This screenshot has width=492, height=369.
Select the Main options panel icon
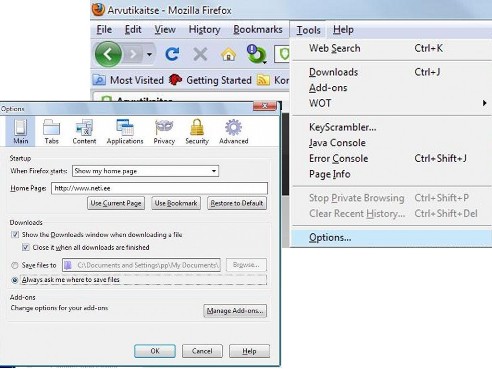coord(20,131)
